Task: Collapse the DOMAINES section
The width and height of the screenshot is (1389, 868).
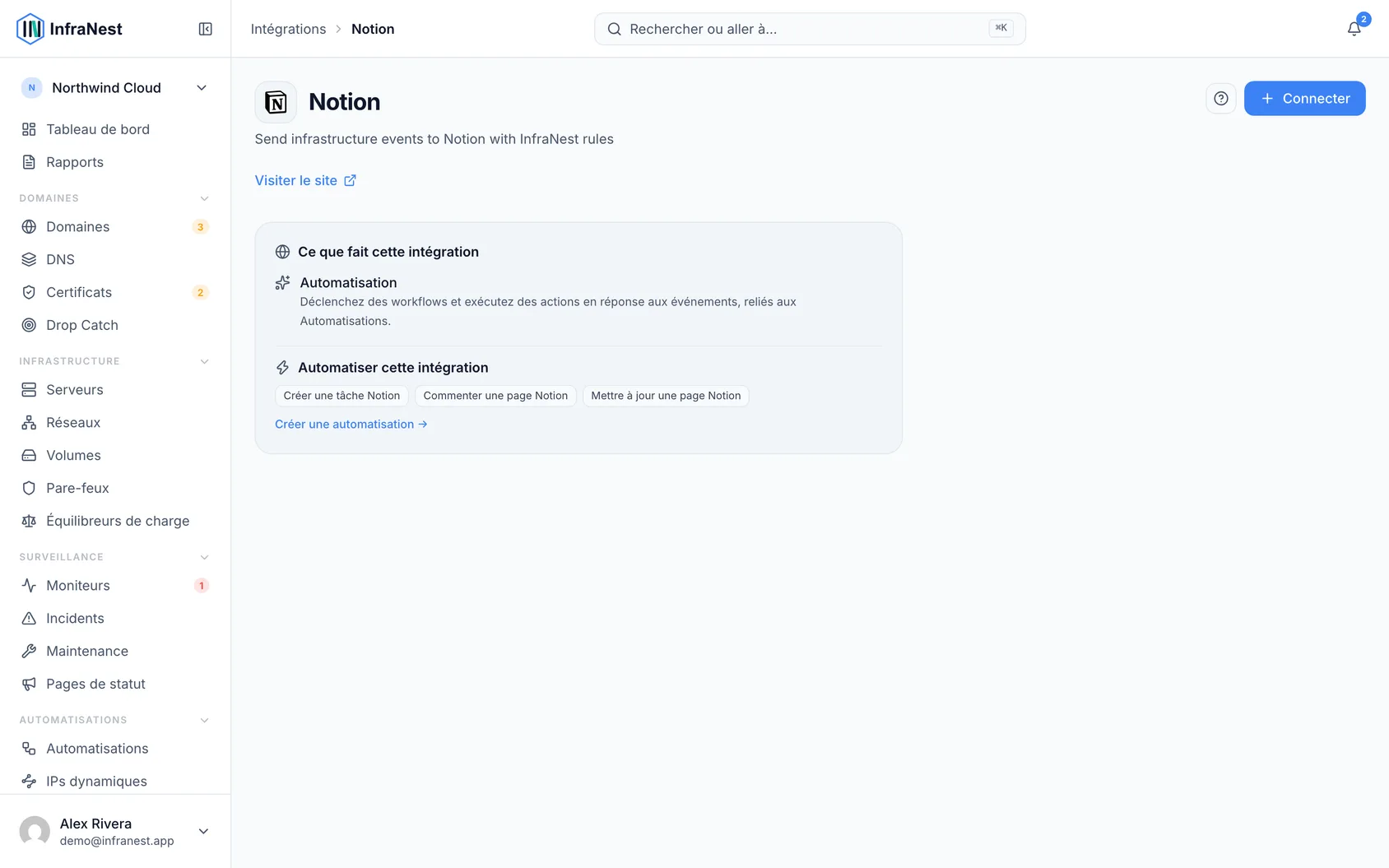Action: (204, 198)
